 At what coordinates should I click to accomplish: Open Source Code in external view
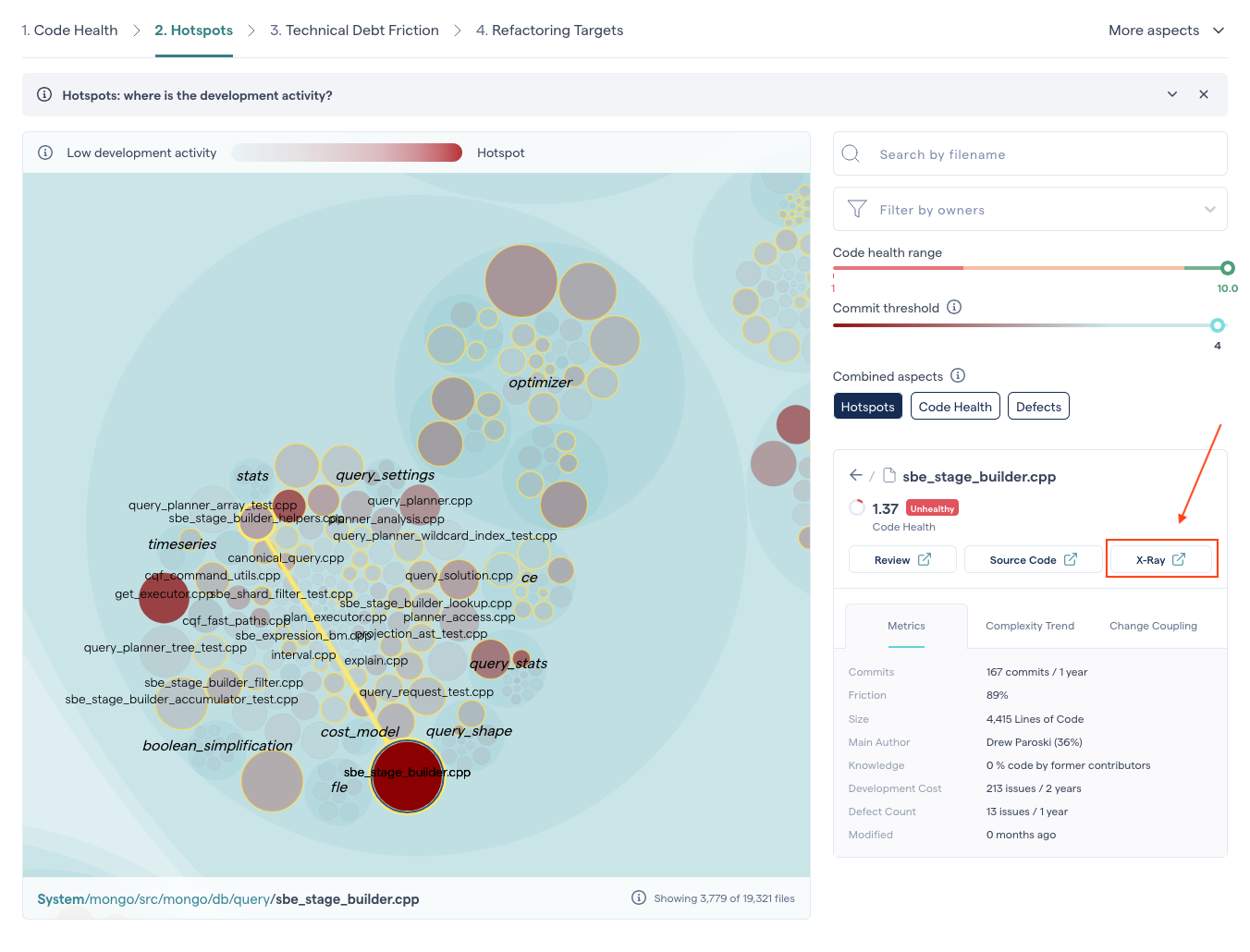tap(1032, 559)
